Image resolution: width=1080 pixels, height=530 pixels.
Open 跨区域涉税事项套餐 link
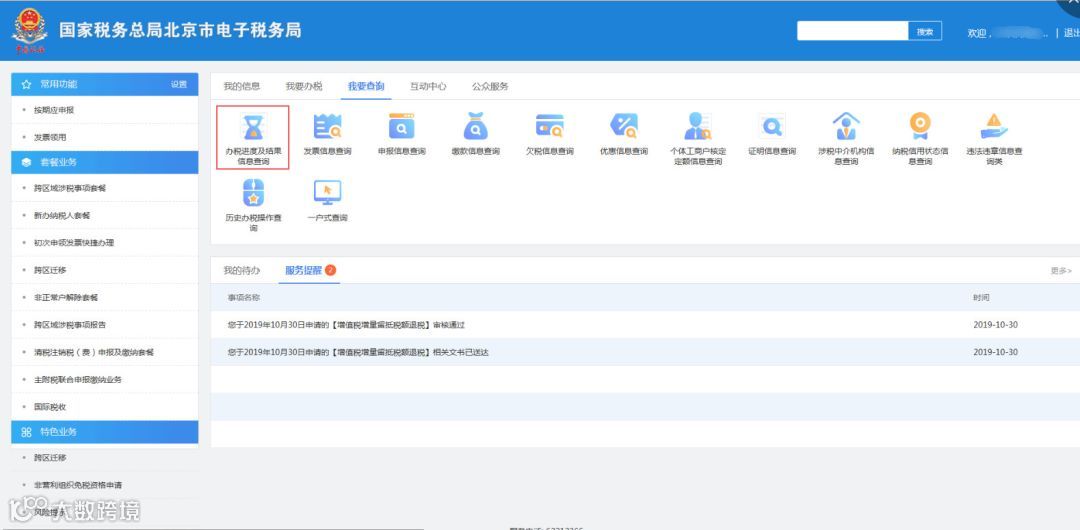coord(70,188)
